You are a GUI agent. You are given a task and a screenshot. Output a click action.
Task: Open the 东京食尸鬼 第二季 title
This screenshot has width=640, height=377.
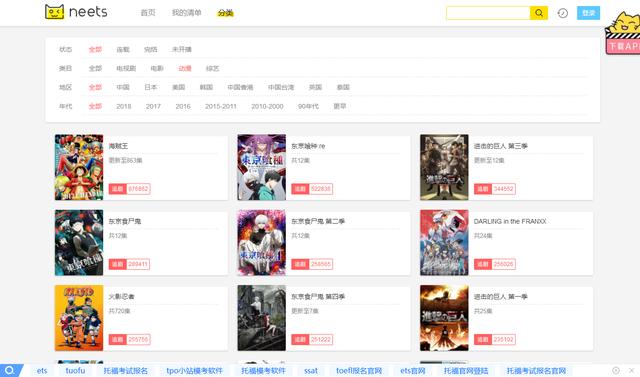tap(318, 221)
